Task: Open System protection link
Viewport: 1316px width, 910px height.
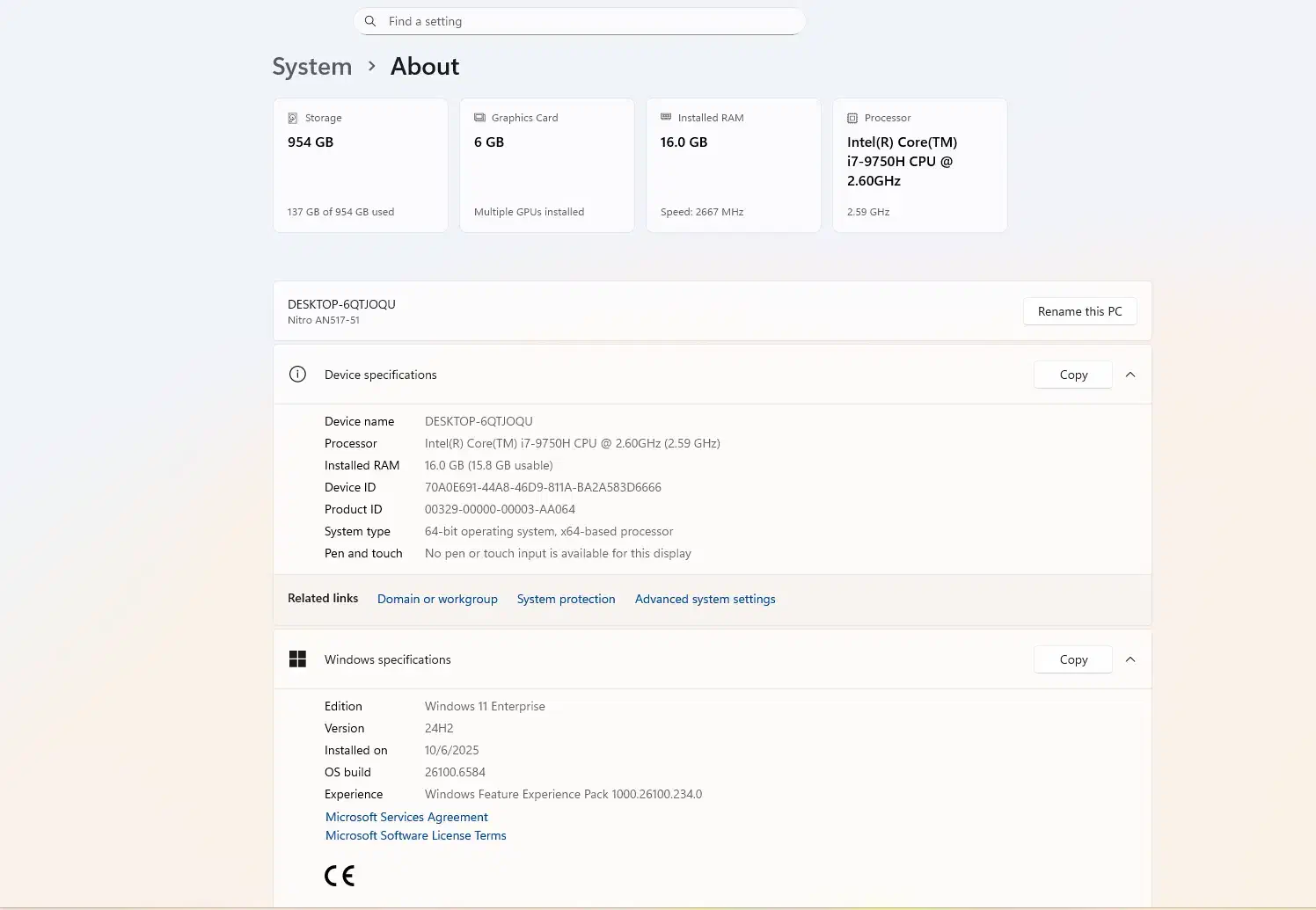Action: 566,599
